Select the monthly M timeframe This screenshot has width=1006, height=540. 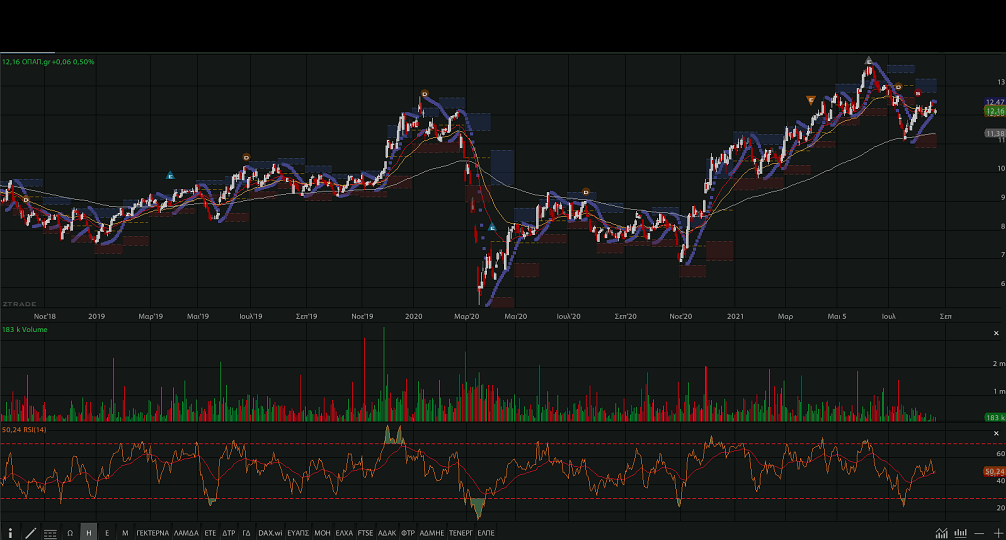(x=125, y=533)
